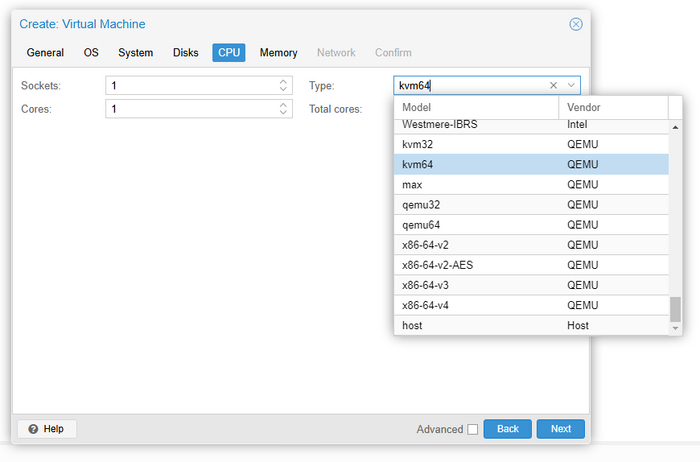Image resolution: width=700 pixels, height=462 pixels.
Task: Open the Sockets spinner control
Action: coord(284,86)
